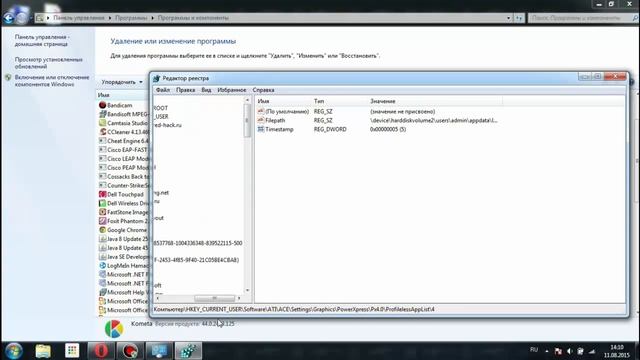Select the LogMeIn Hamachi icon

(102, 266)
